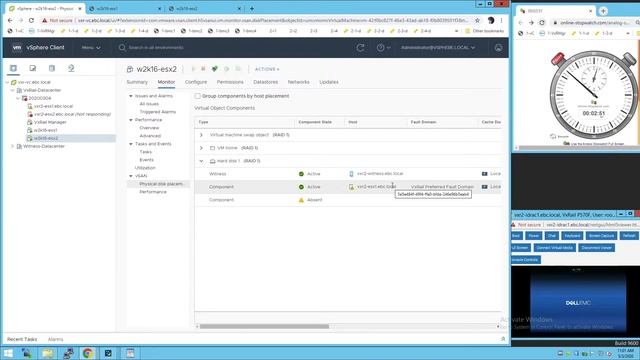Click the power off VM toolbar icon
Screen dimensions: 640x360
click(203, 69)
